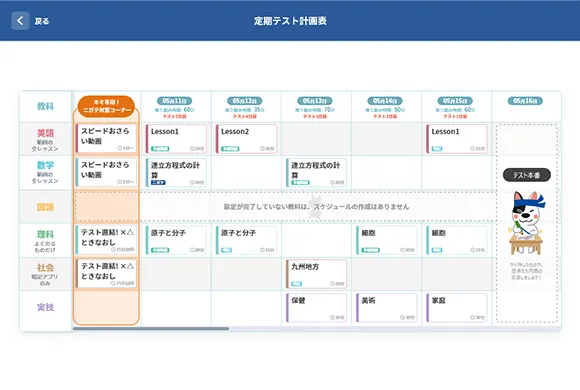Select the 国語 subject row label
The width and height of the screenshot is (580, 390).
click(x=45, y=207)
